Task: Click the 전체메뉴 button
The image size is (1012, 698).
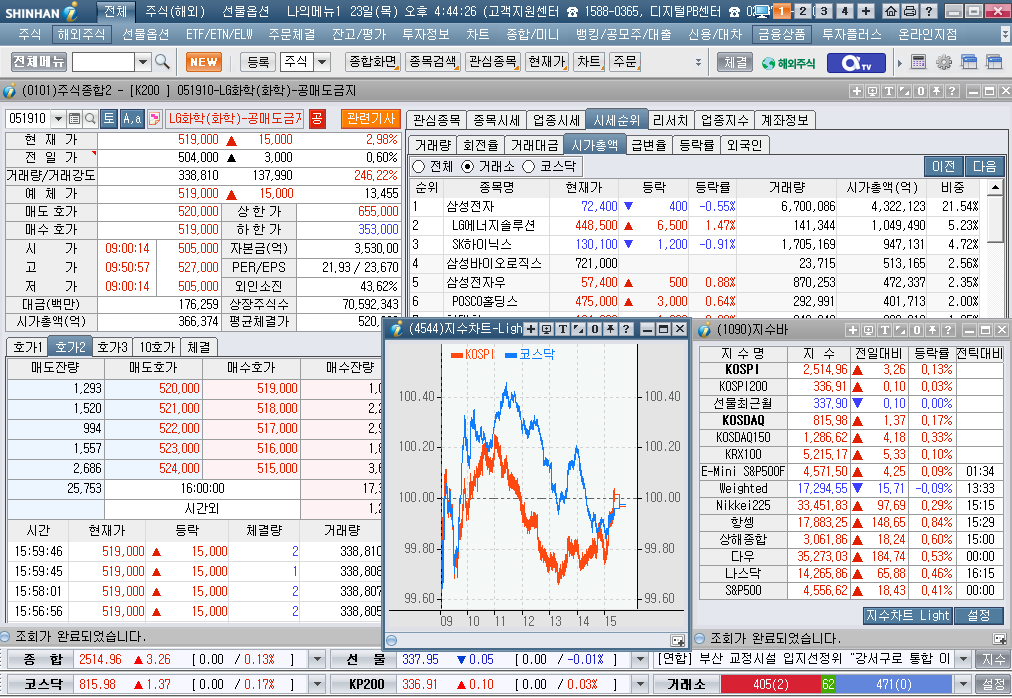Action: point(39,62)
